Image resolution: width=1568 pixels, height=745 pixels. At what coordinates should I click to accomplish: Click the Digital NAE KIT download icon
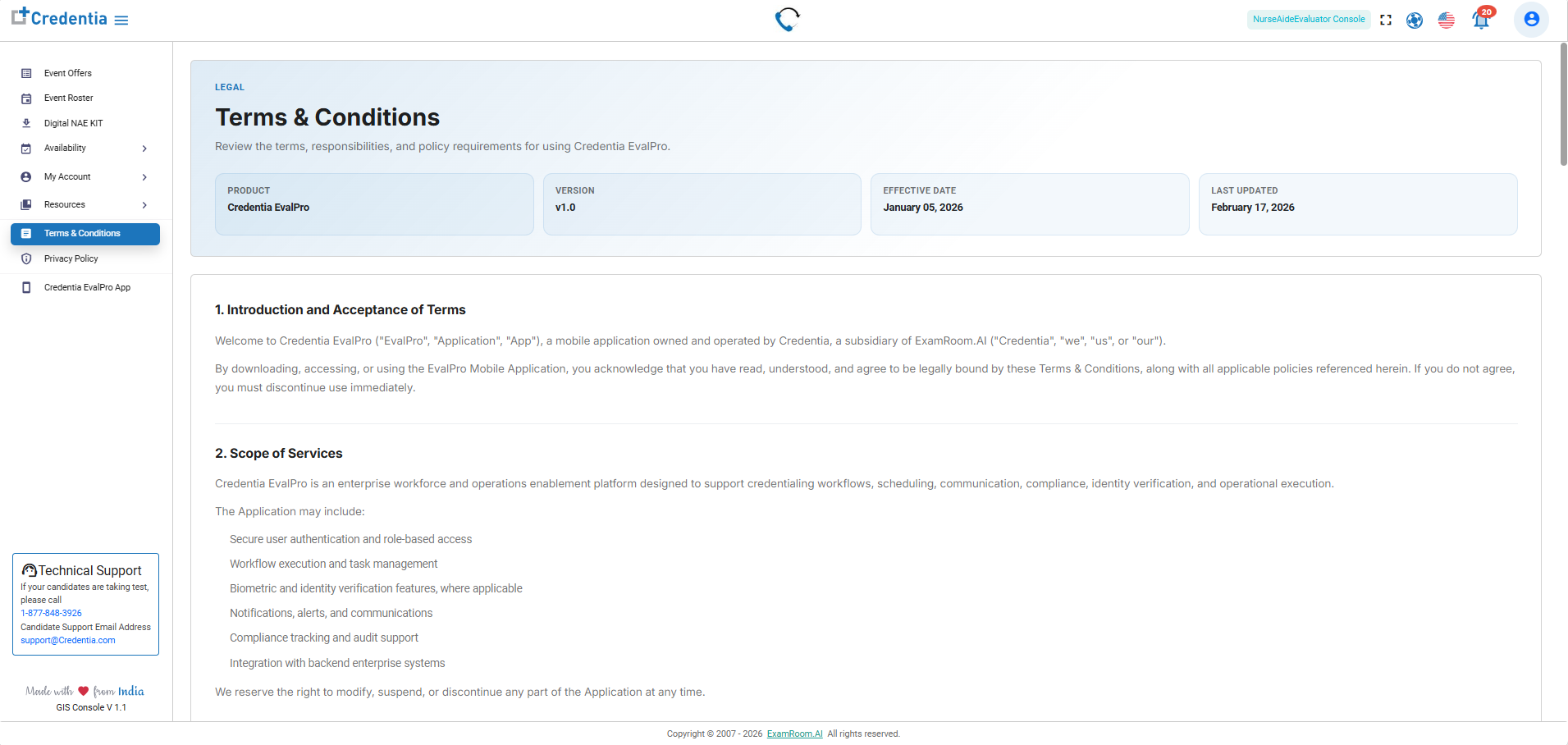[x=26, y=123]
